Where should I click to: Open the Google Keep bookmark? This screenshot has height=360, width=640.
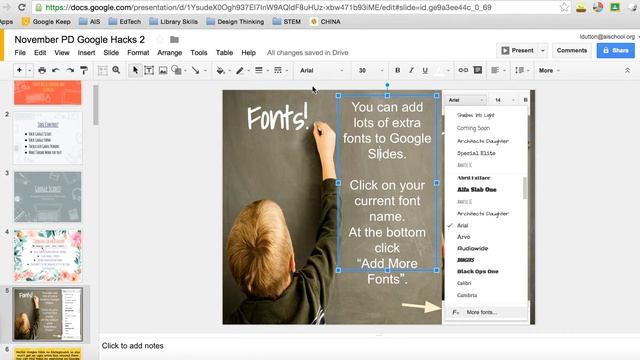pos(46,22)
